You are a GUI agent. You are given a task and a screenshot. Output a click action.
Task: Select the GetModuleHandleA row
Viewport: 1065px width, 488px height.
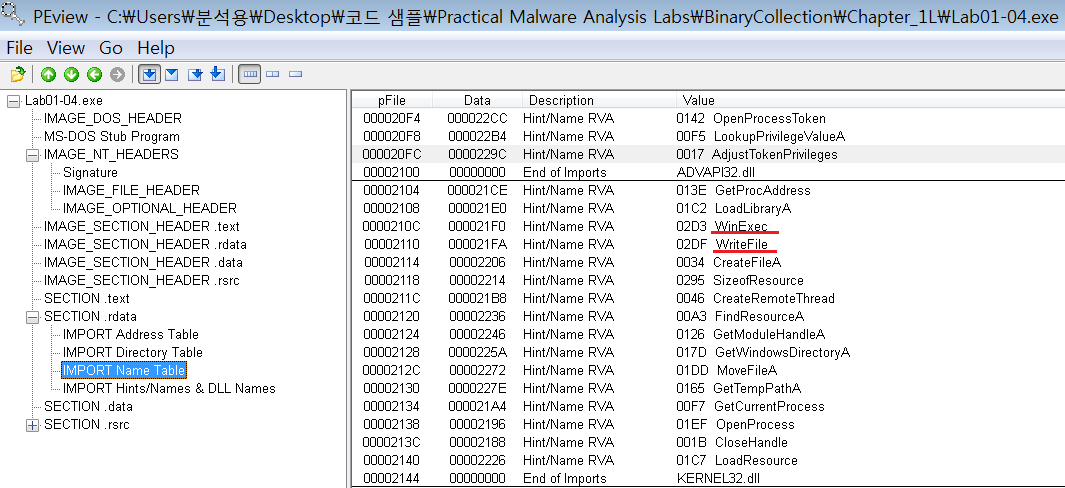click(x=708, y=334)
